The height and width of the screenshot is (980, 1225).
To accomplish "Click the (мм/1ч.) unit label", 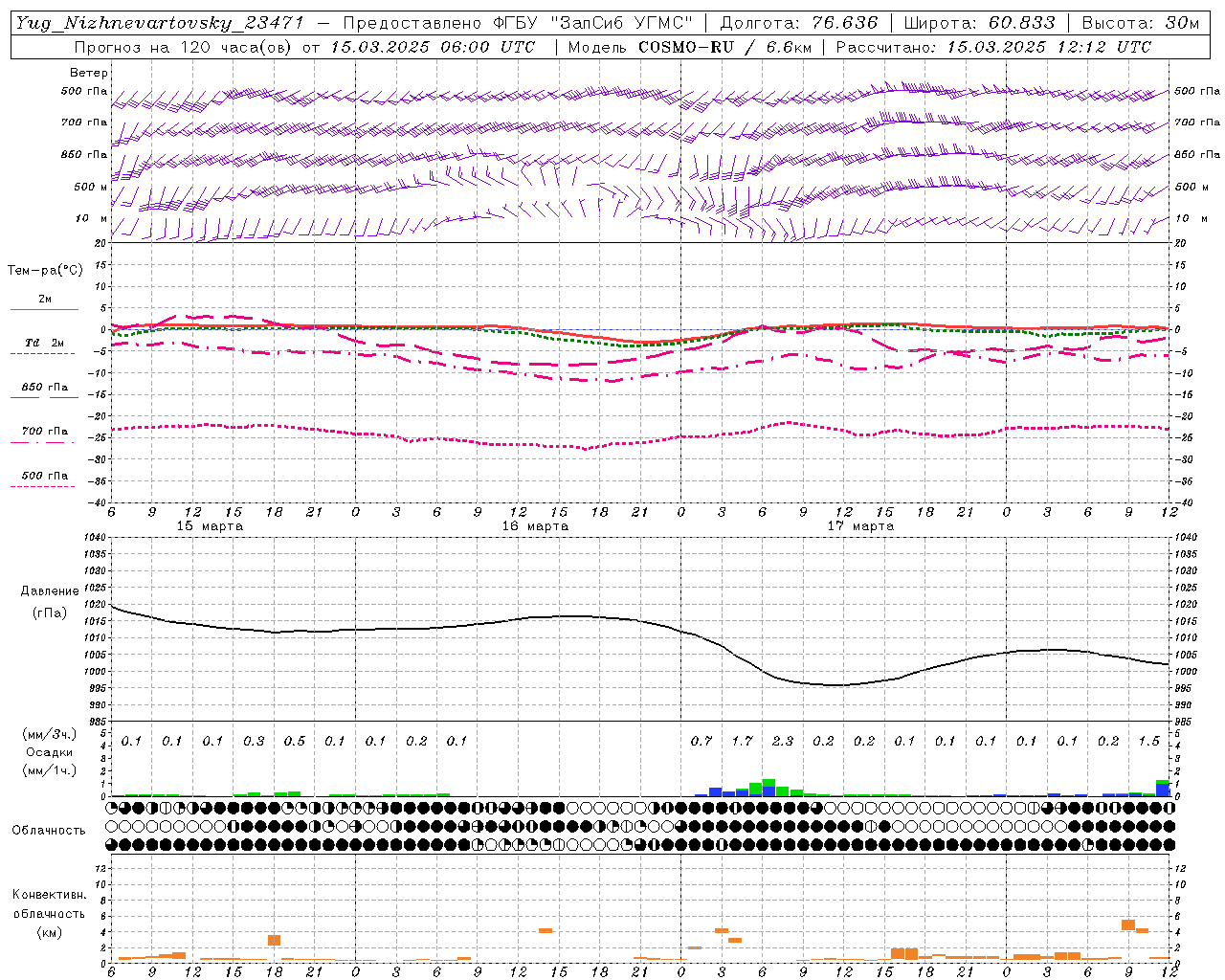I will pyautogui.click(x=48, y=770).
